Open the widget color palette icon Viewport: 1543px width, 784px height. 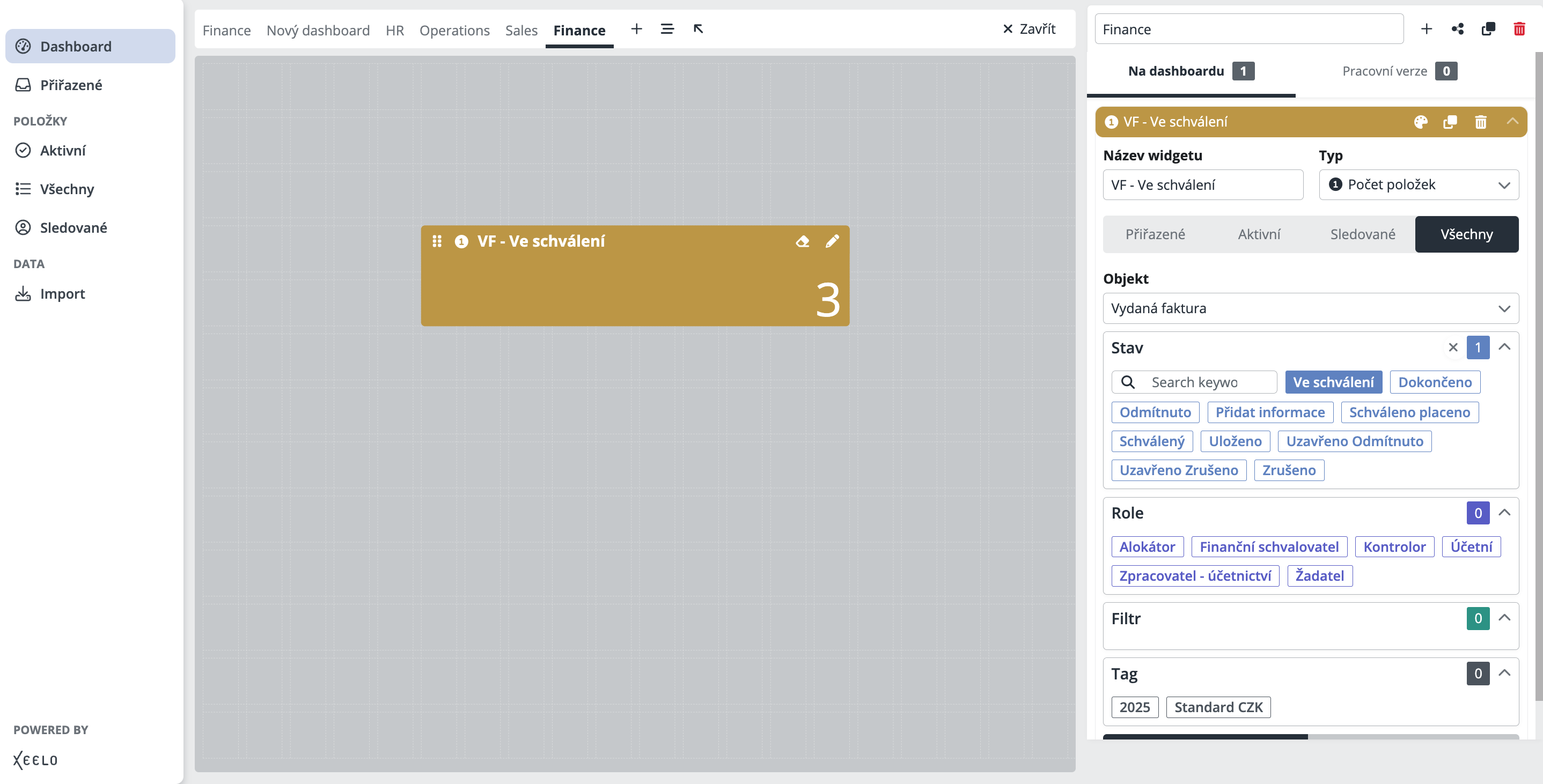point(1420,122)
